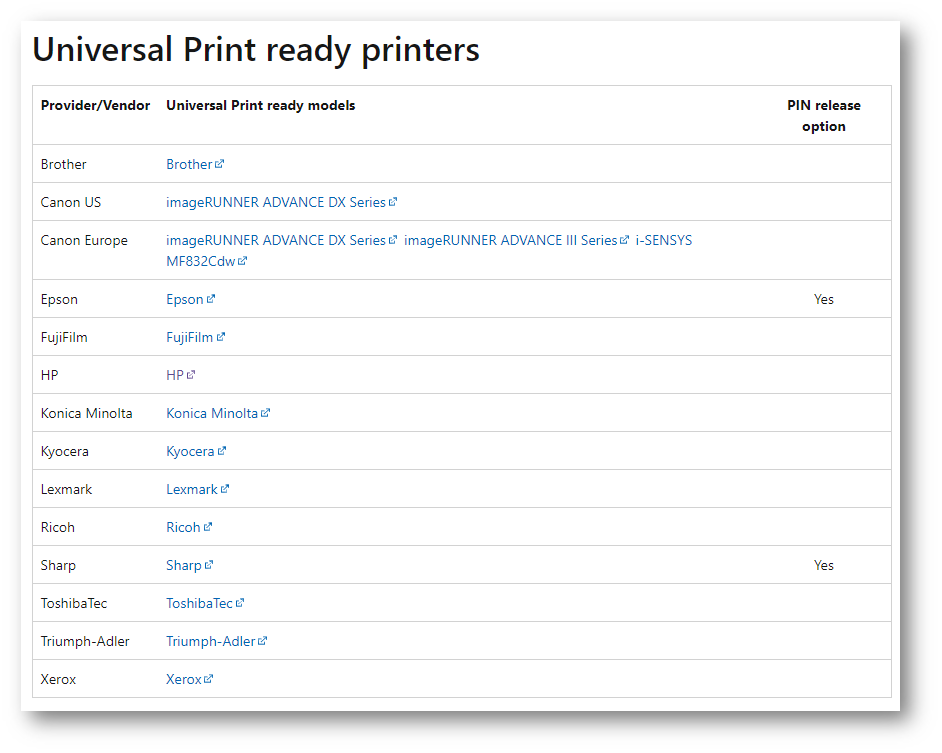942x753 pixels.
Task: Select the 'Triumph-Adler' vendor name cell
Action: [x=85, y=641]
